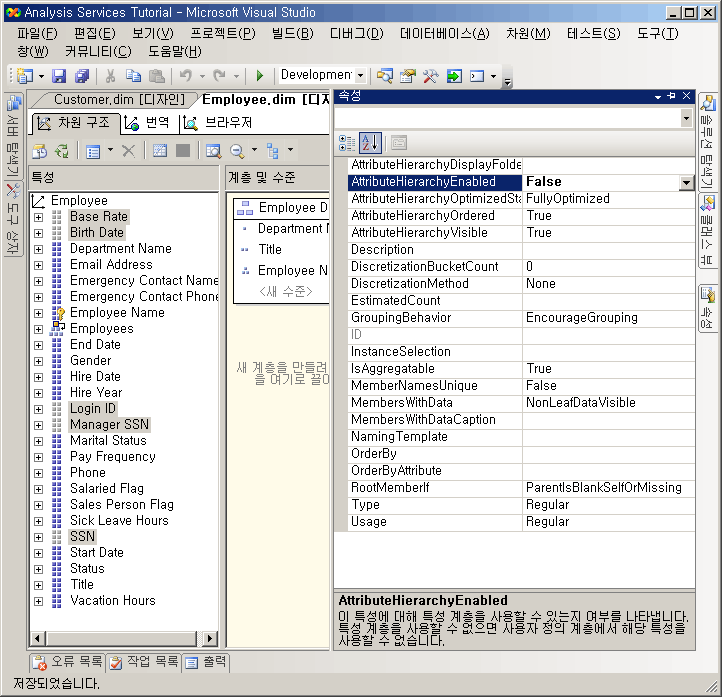
Task: Click the properties panel pin icon
Action: click(x=671, y=96)
